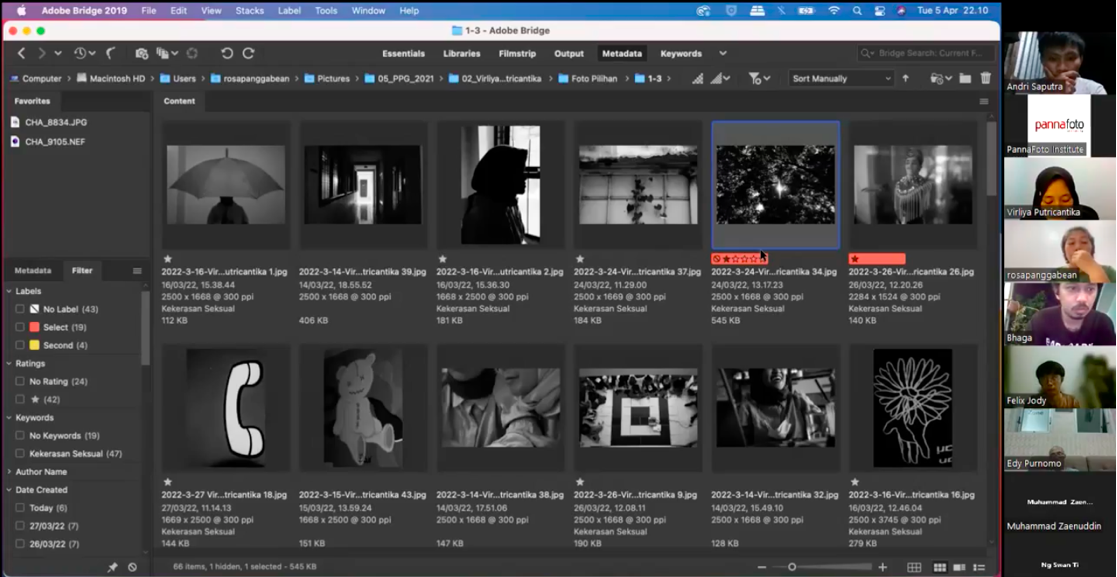1117x577 pixels.
Task: Check the No Rating filter checkbox
Action: 20,381
